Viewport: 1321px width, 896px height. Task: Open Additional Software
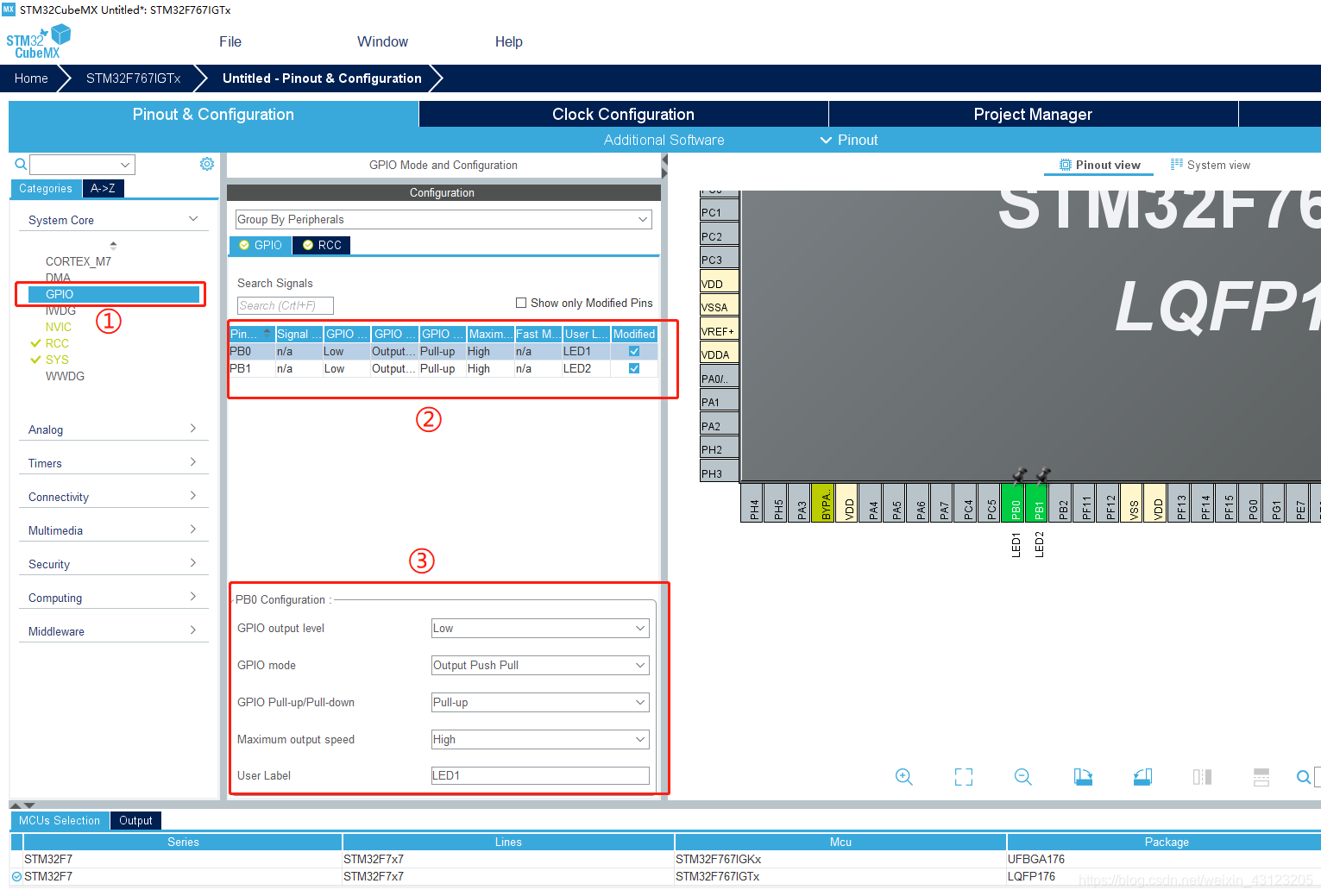pyautogui.click(x=664, y=140)
